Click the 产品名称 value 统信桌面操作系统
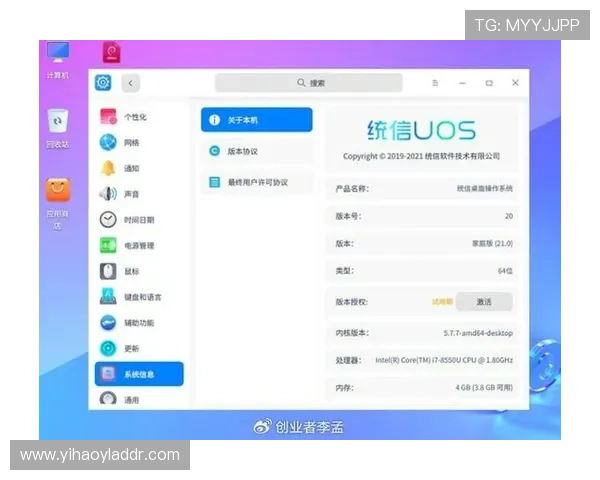 (x=484, y=188)
